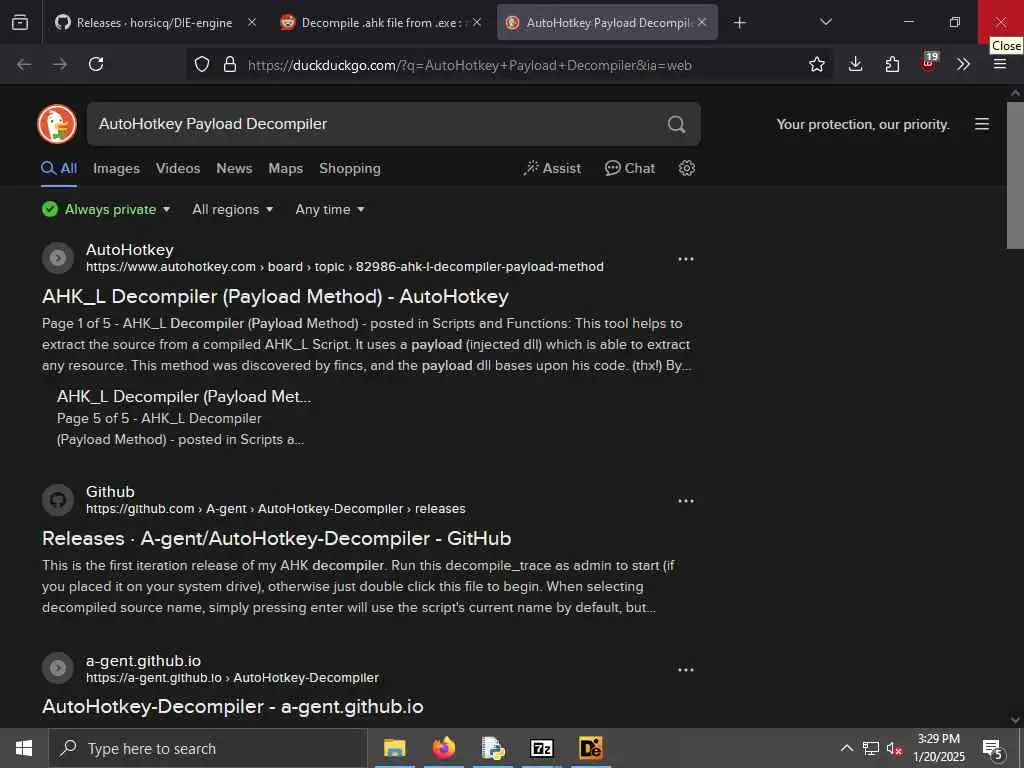Screen dimensions: 1024x768
Task: Close the Decompile .ahk file tab
Action: click(x=477, y=22)
